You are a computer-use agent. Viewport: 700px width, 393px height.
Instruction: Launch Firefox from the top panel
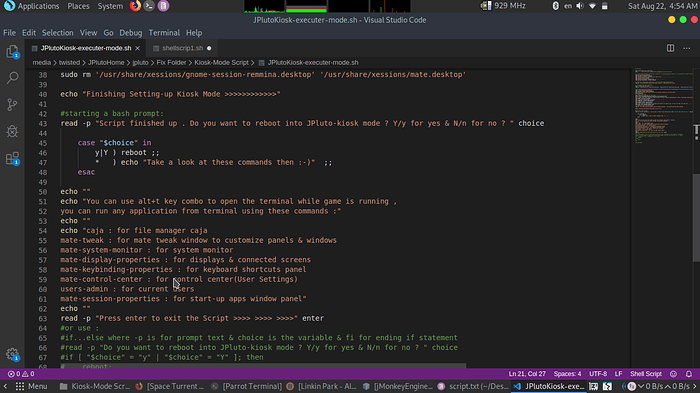[x=135, y=6]
